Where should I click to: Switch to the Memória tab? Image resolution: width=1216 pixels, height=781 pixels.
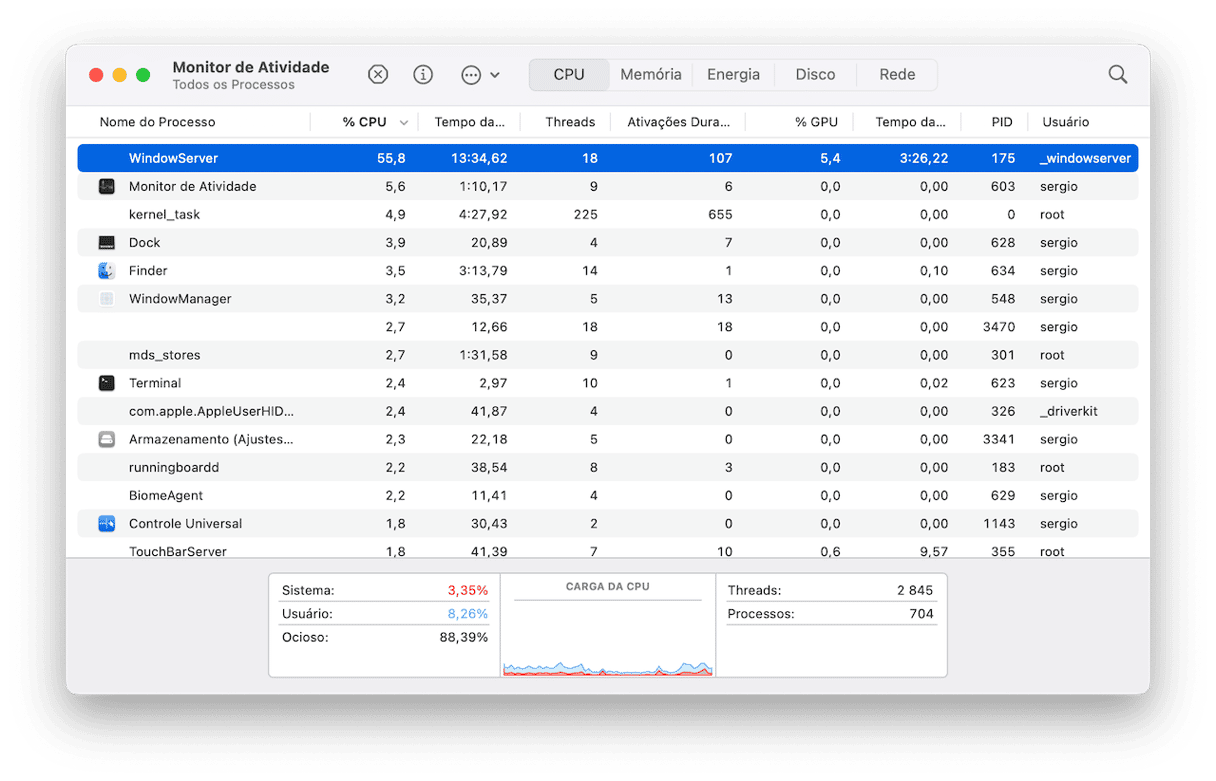(x=651, y=75)
